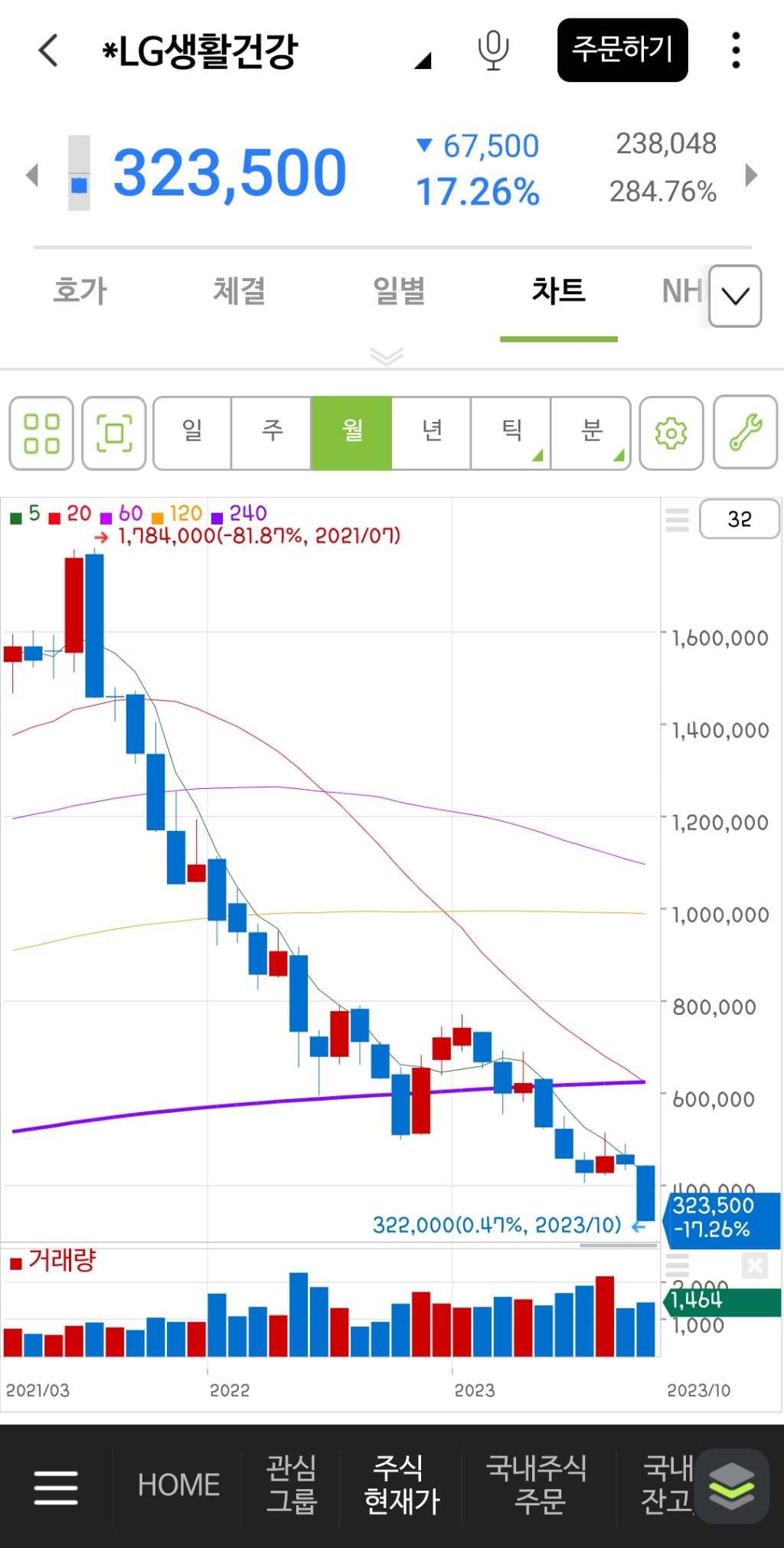Tap the 거래량 volume legend
Screen dimensions: 784x1548
(53, 1261)
